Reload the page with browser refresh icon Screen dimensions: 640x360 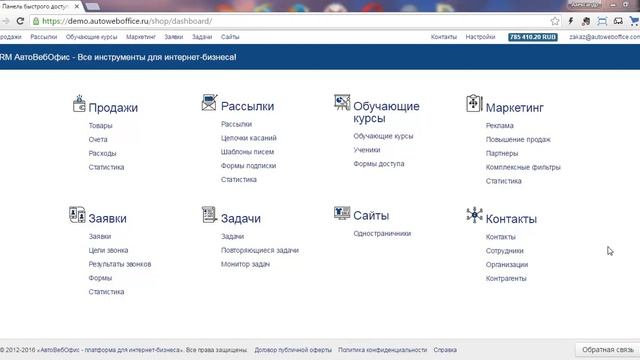pyautogui.click(x=20, y=21)
